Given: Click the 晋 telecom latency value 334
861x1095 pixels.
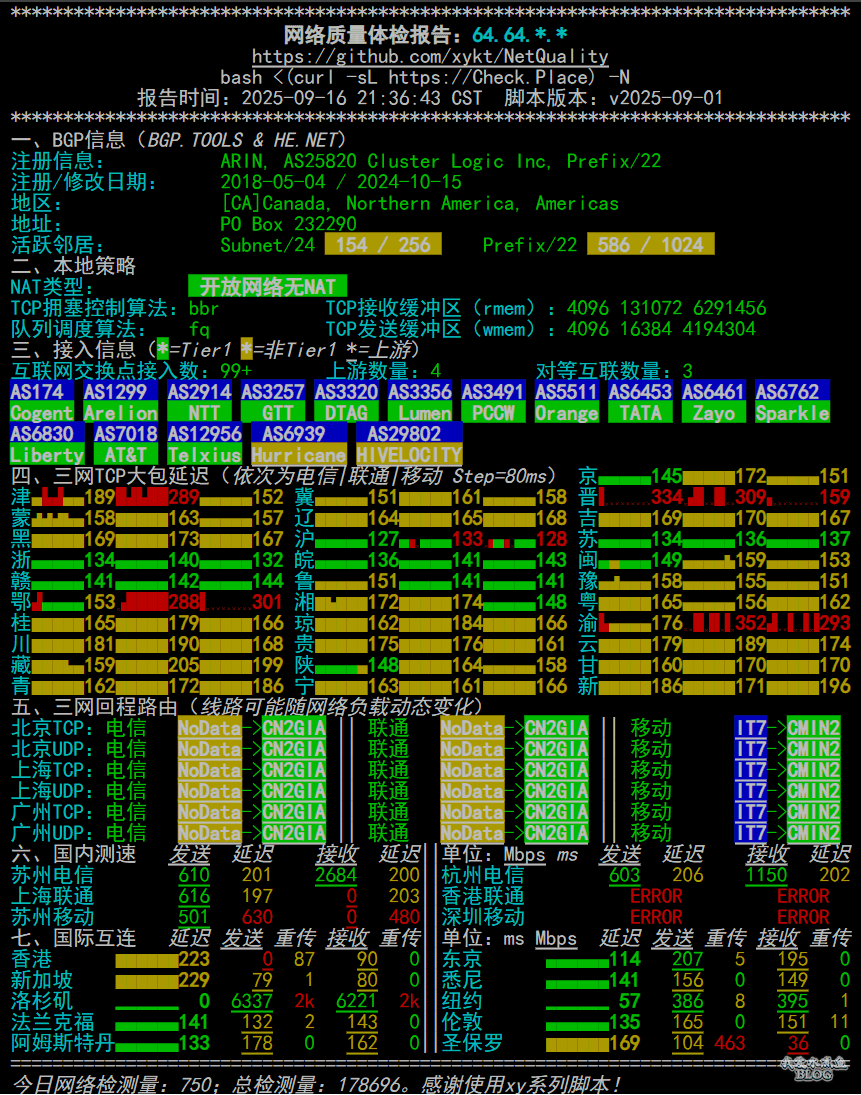Looking at the screenshot, I should pyautogui.click(x=666, y=497).
